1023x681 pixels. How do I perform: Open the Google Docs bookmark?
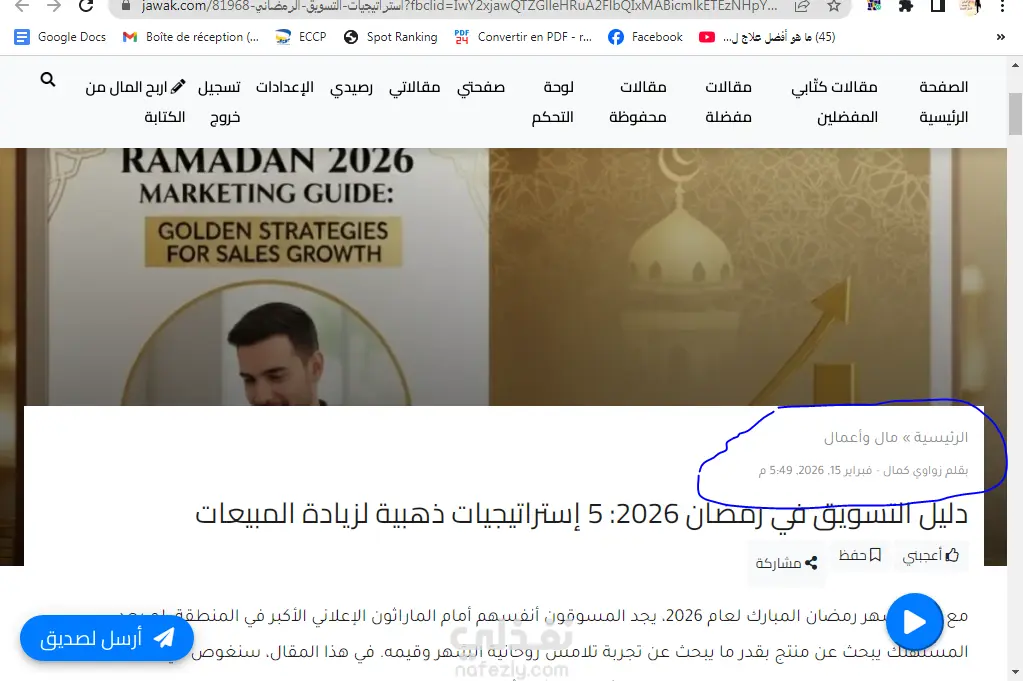tap(60, 37)
